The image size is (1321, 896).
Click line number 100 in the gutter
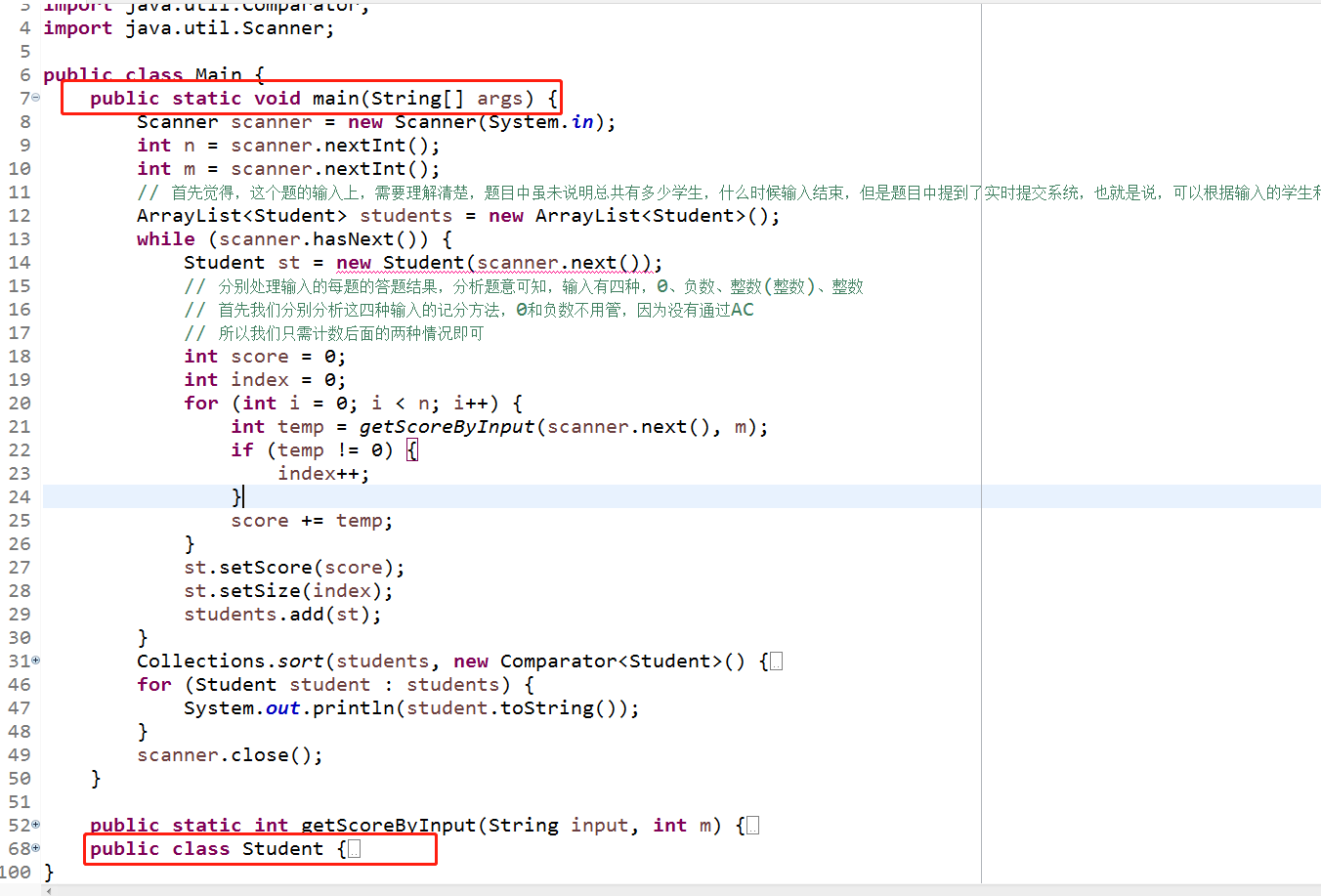16,873
